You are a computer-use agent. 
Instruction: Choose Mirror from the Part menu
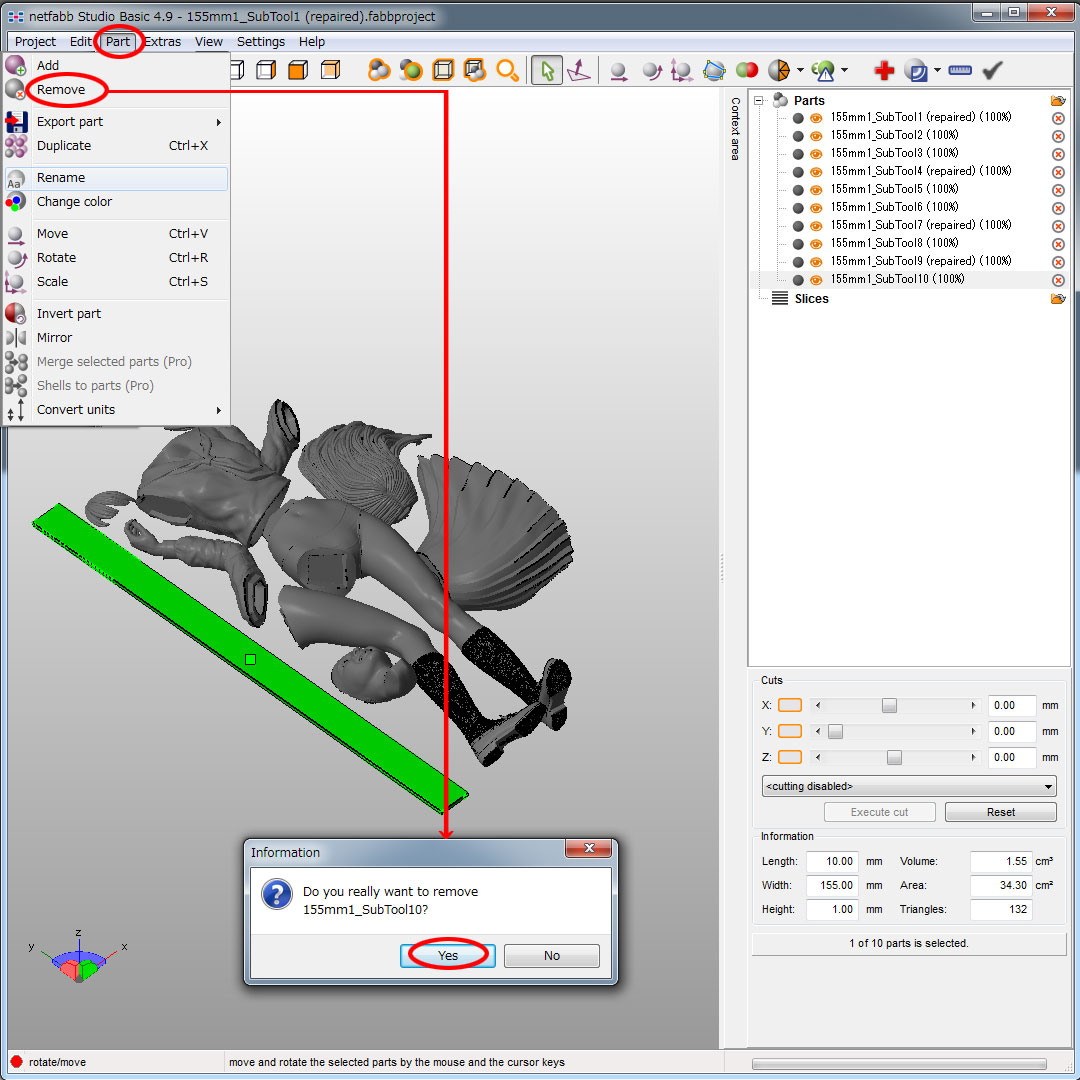[116, 338]
